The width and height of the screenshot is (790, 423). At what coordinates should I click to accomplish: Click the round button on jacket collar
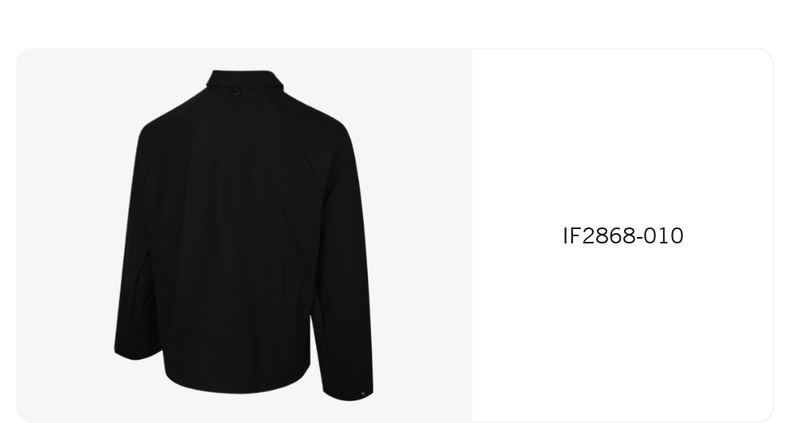point(236,92)
